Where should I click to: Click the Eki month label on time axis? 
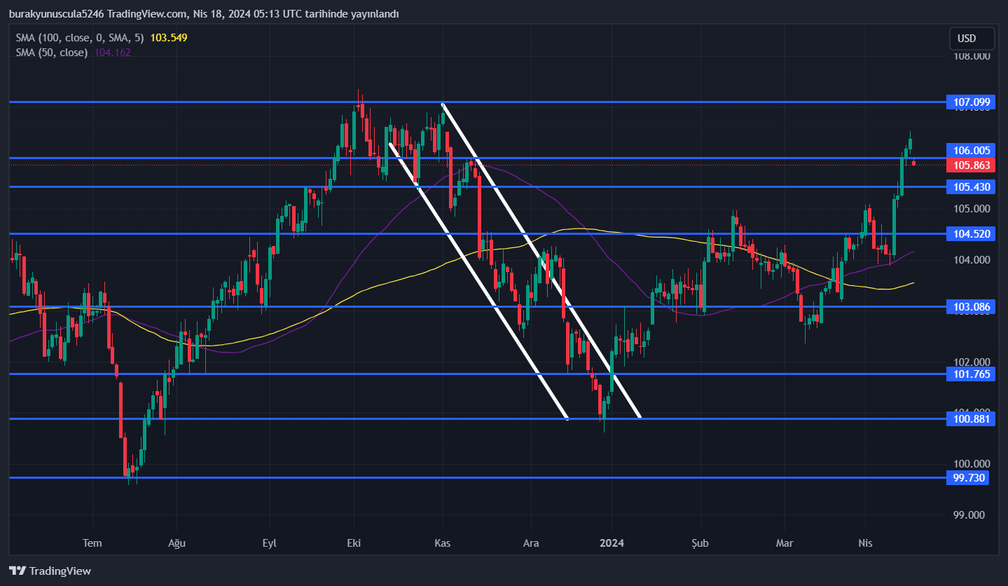tap(353, 543)
